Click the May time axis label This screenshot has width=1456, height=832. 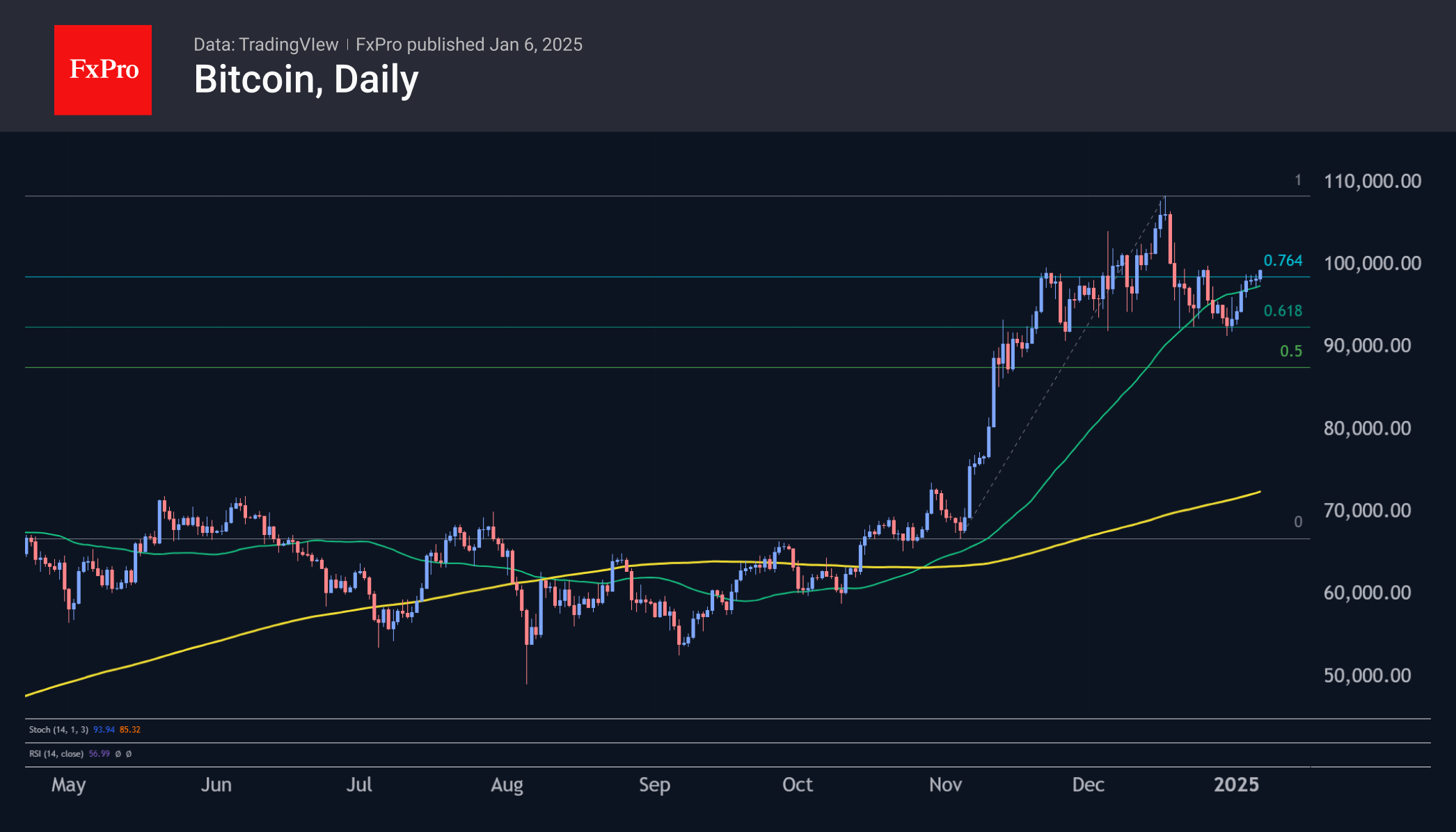coord(68,785)
